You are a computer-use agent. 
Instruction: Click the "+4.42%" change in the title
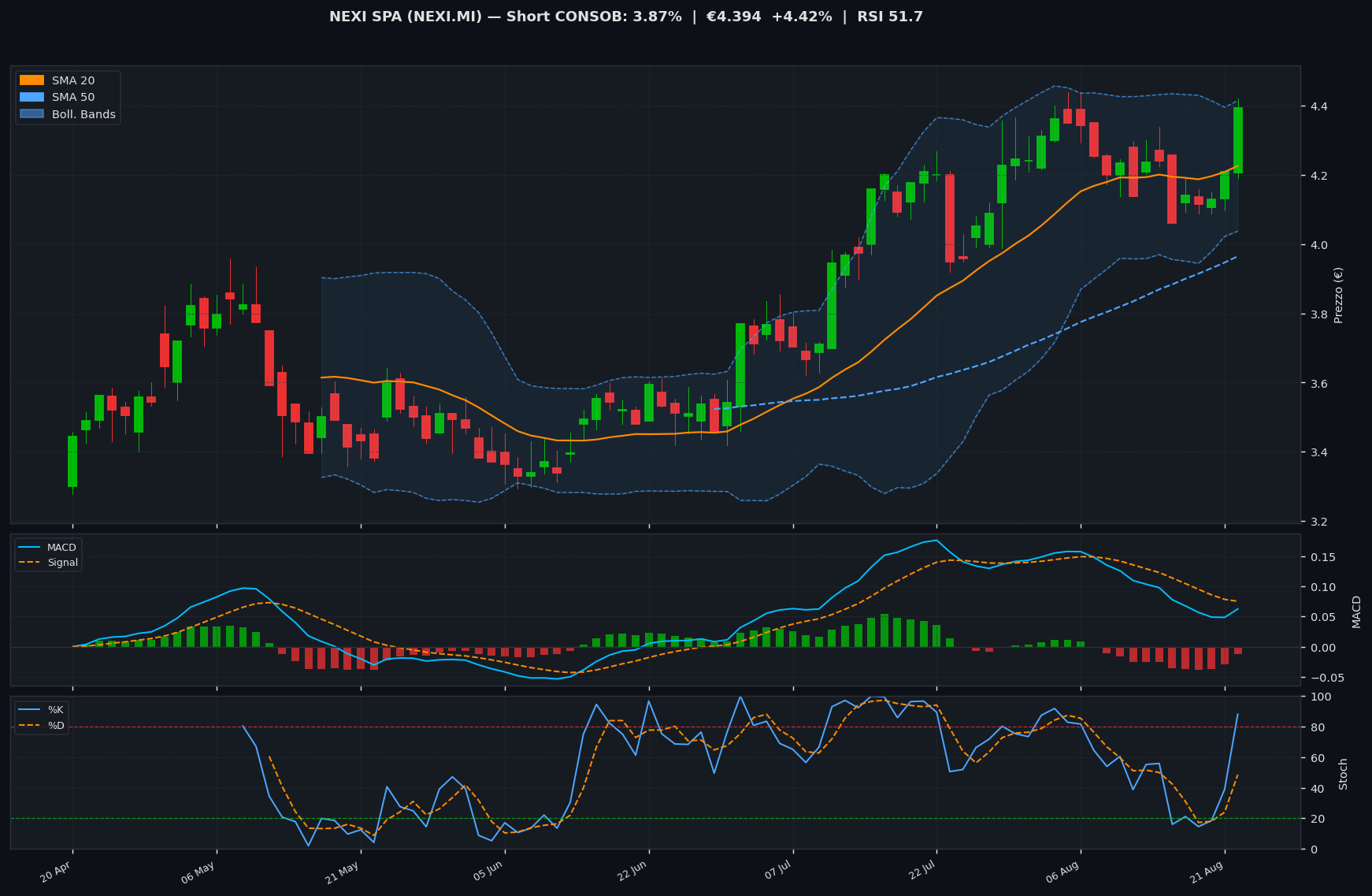(800, 17)
